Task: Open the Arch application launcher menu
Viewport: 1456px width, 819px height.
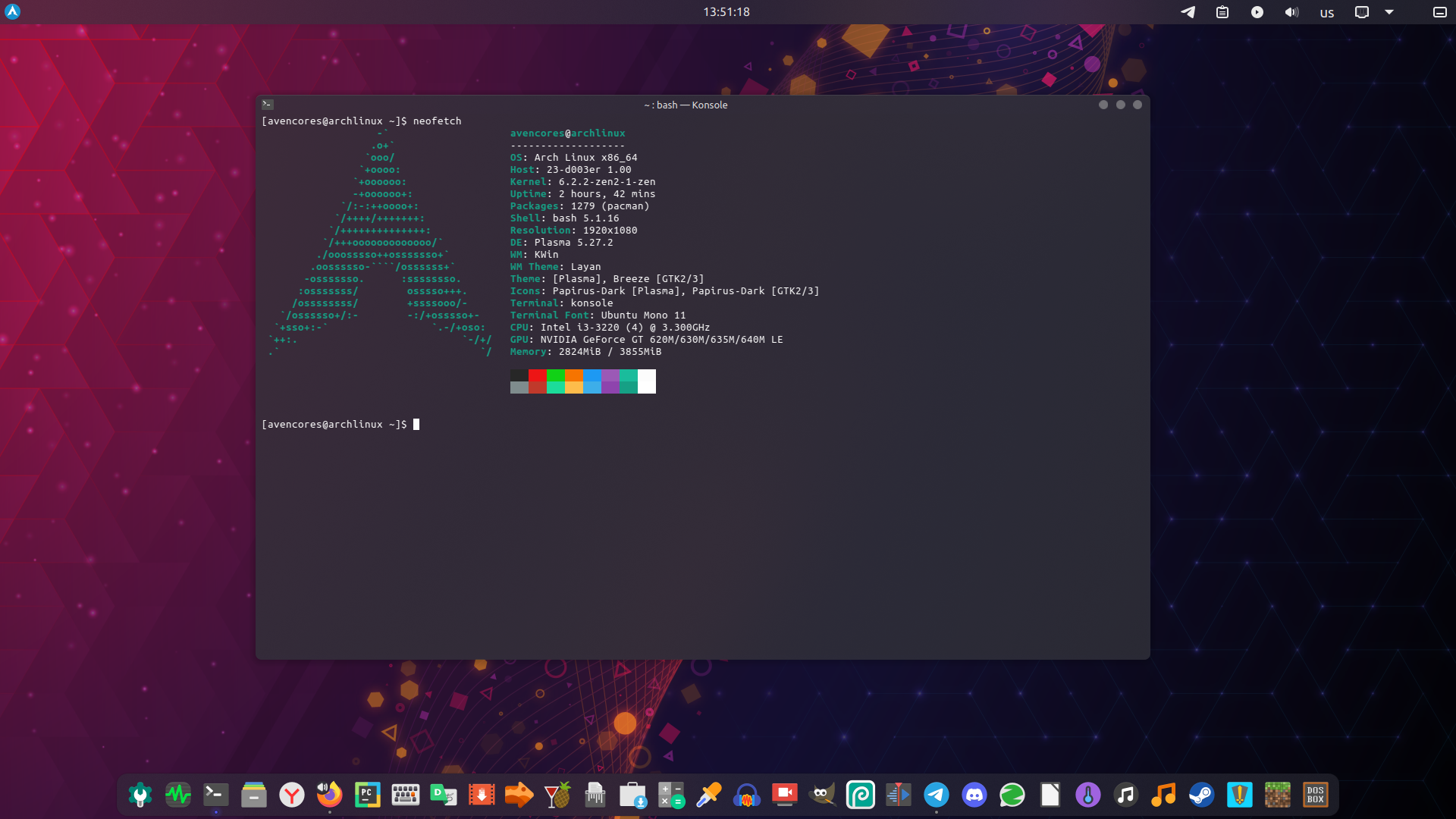Action: coord(12,11)
